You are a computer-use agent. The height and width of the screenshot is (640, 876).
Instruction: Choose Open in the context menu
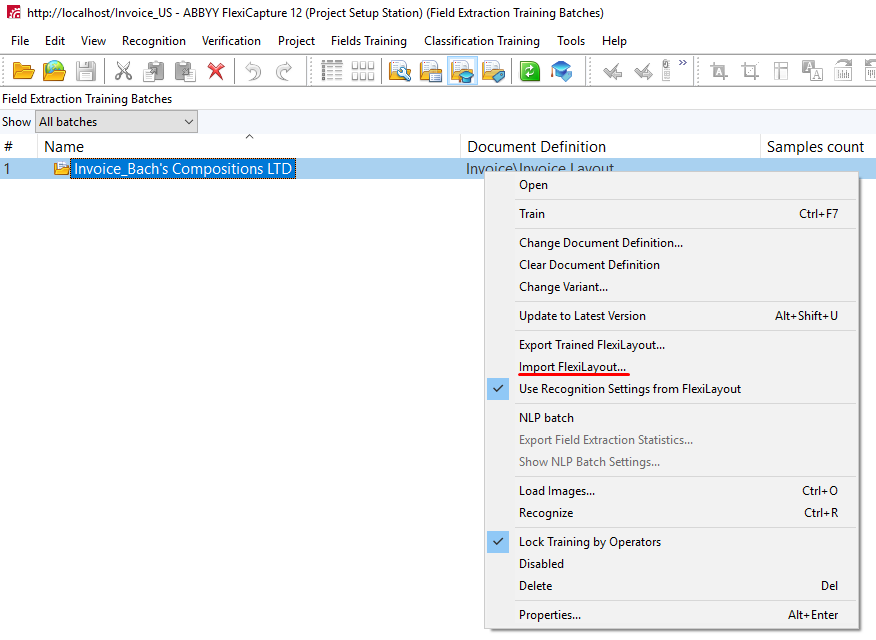671,185
